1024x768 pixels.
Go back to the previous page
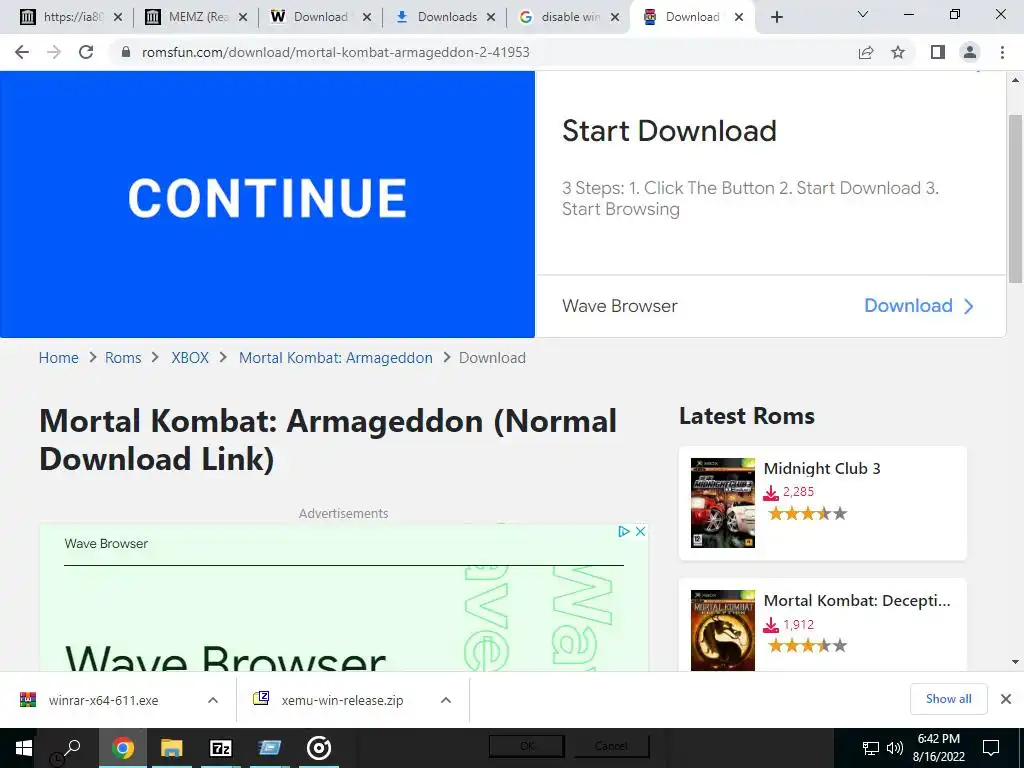point(22,52)
